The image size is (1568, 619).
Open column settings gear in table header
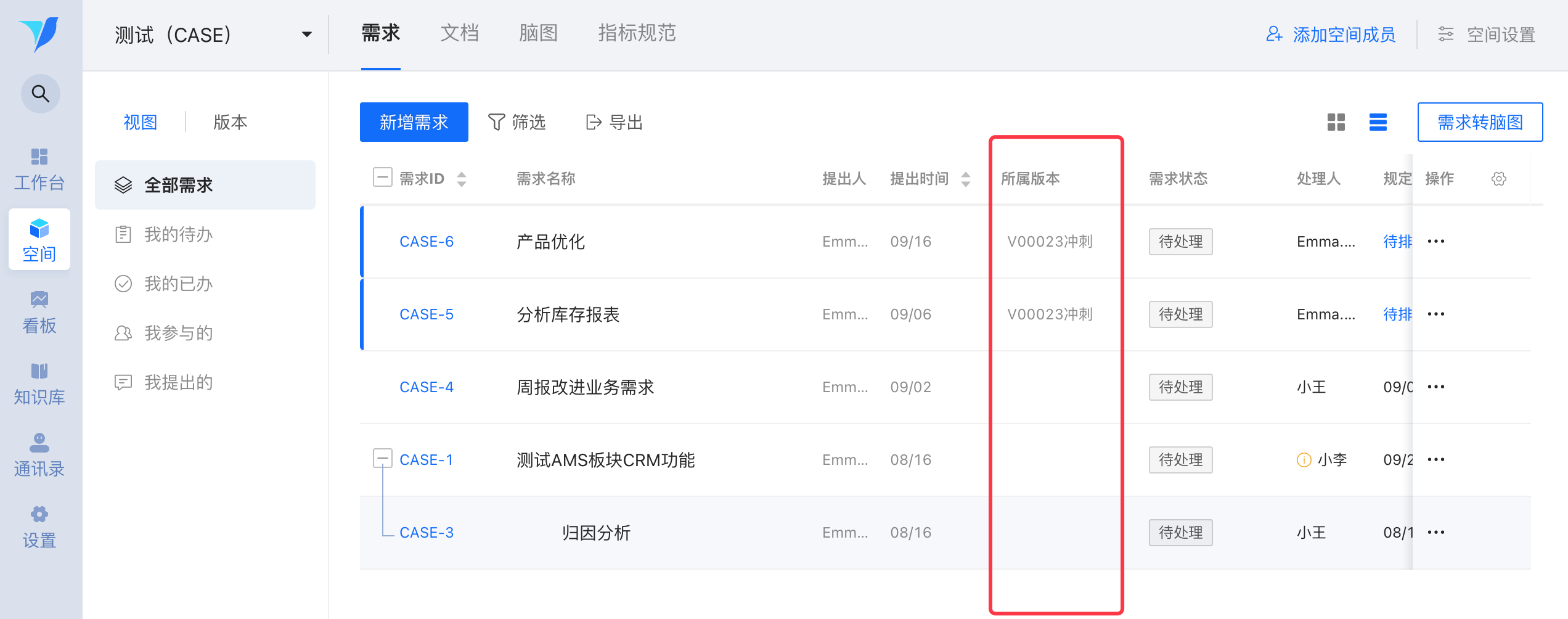pyautogui.click(x=1499, y=179)
